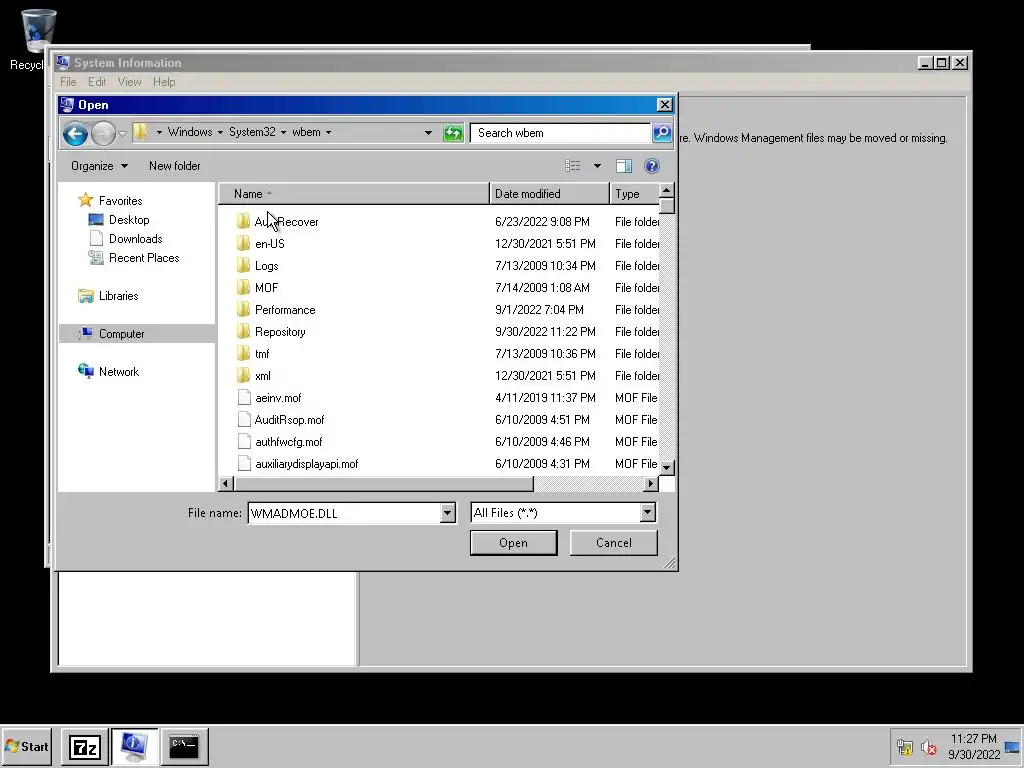Click the System Information taskbar button
Viewport: 1024px width, 768px height.
134,746
